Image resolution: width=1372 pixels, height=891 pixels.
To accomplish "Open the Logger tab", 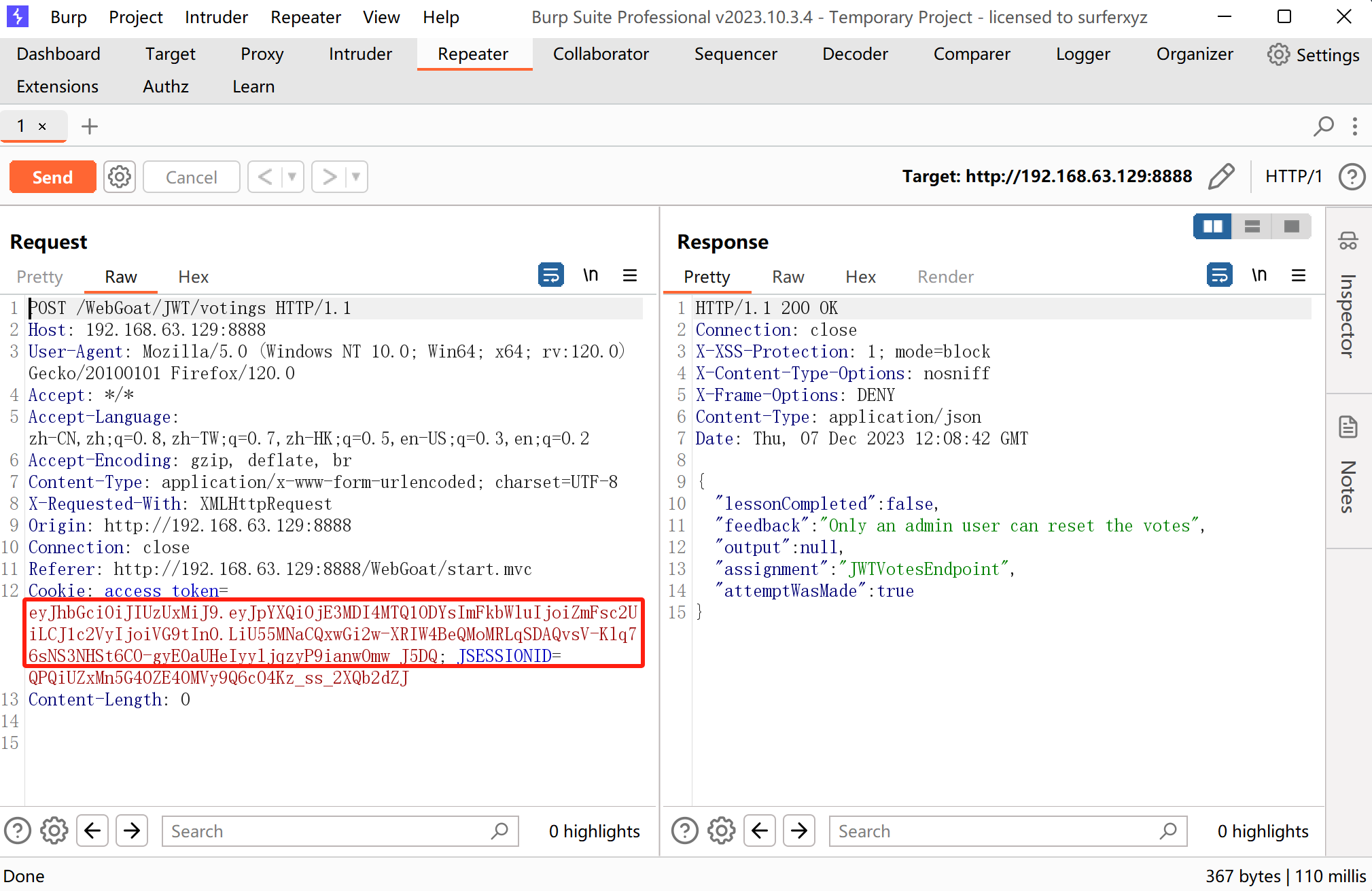I will coord(1083,54).
